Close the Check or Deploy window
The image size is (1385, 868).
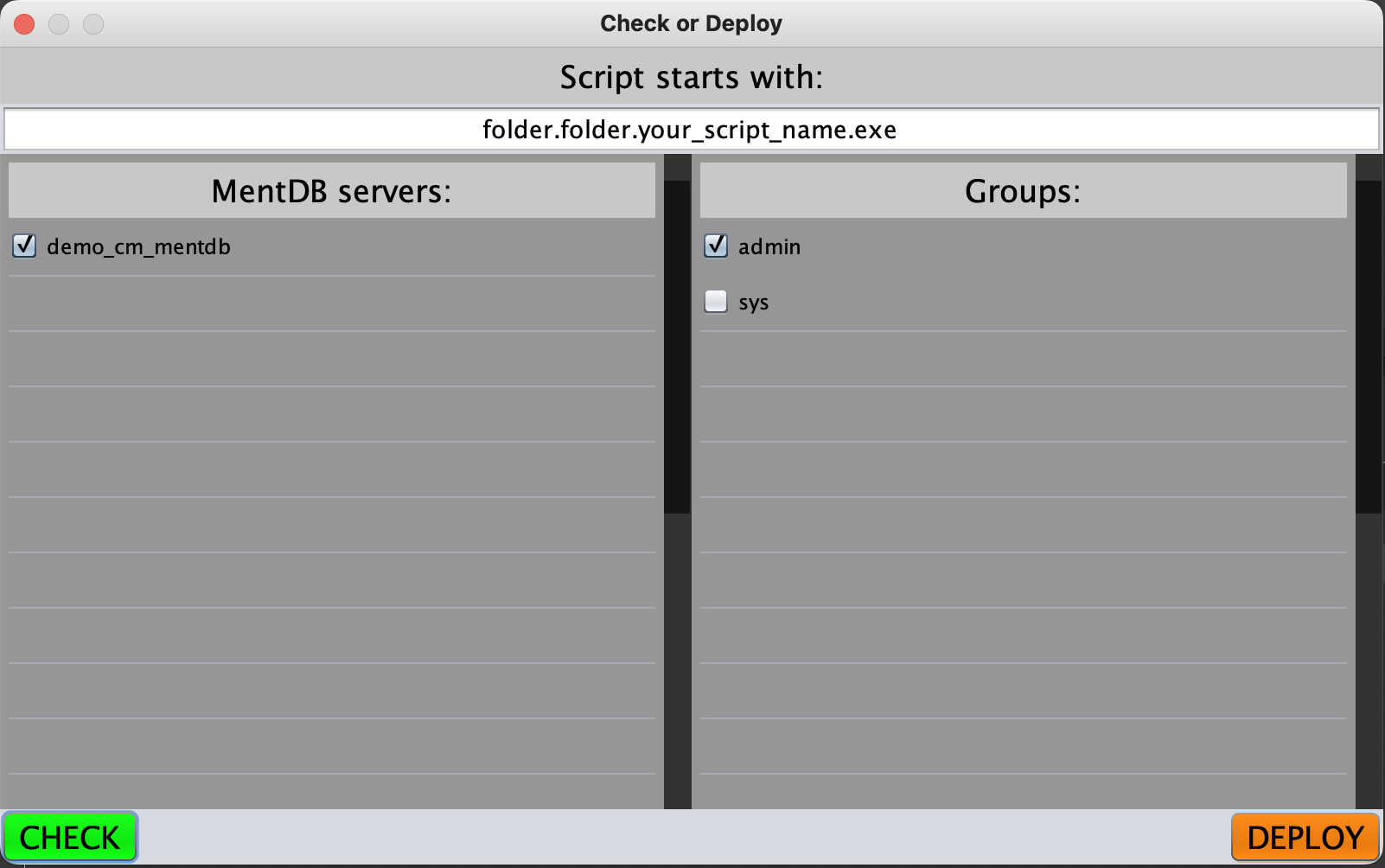click(24, 24)
